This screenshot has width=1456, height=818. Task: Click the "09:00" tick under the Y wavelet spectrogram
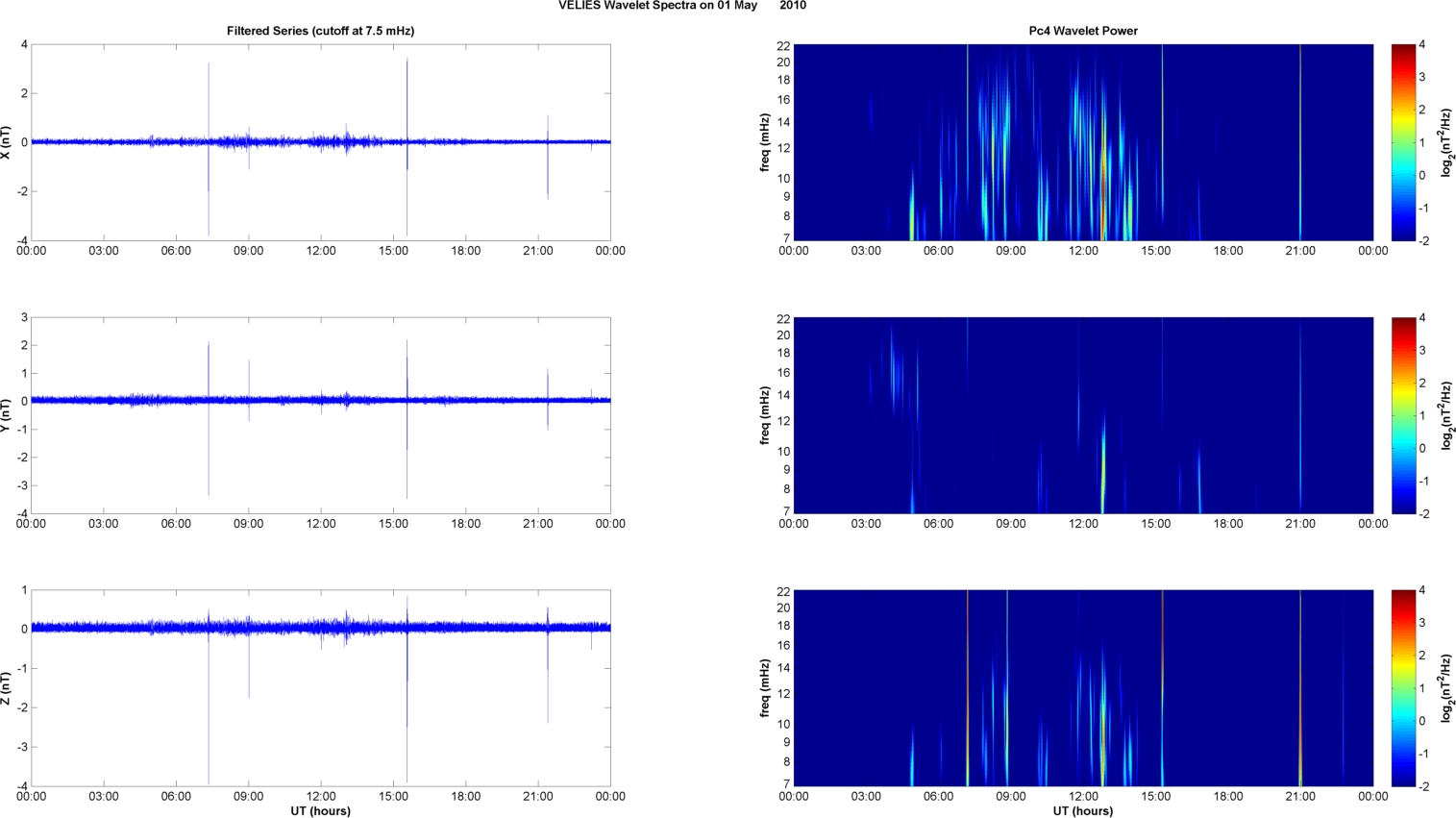point(1011,524)
